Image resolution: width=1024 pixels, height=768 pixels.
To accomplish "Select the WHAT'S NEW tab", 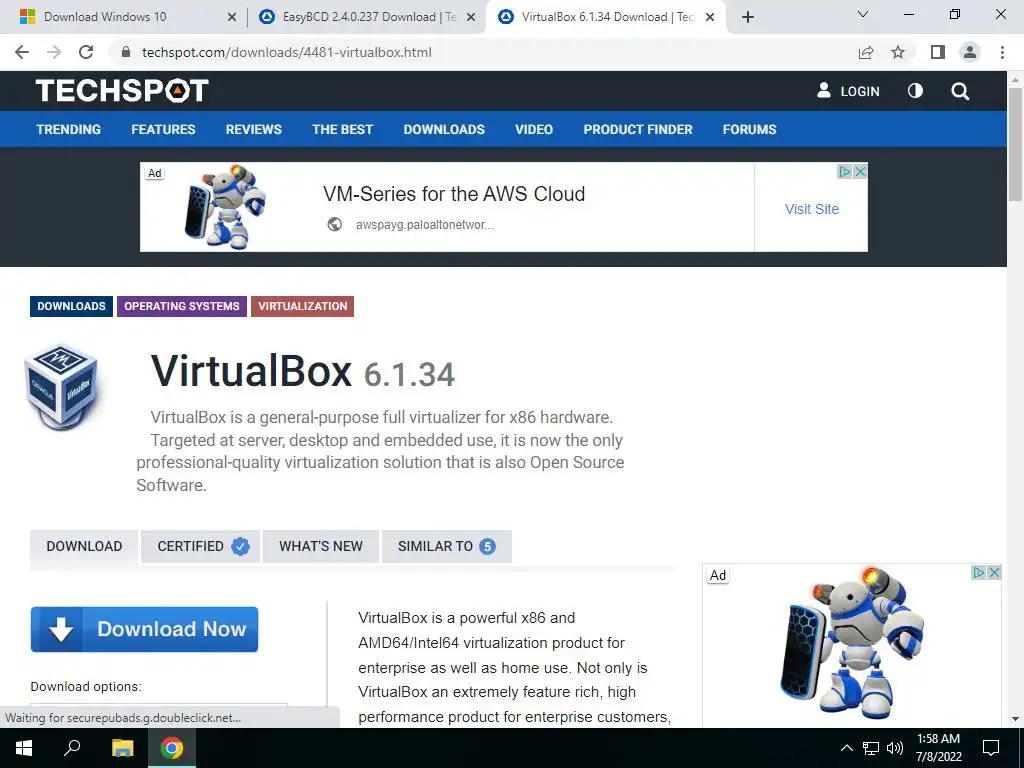I will coord(321,546).
